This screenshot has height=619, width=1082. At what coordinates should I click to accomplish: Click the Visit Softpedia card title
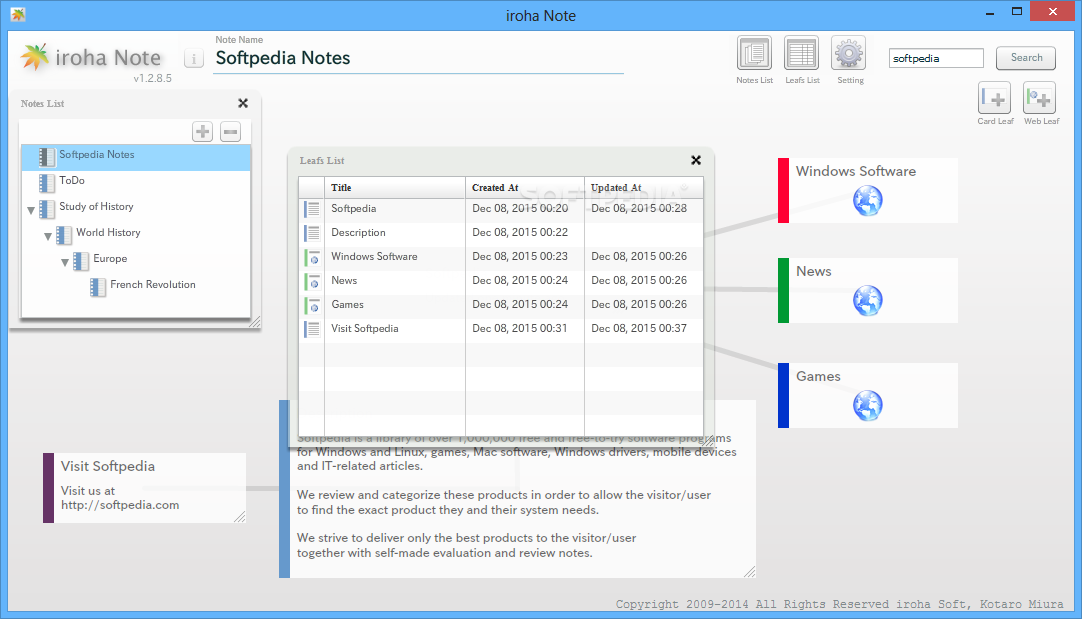108,466
